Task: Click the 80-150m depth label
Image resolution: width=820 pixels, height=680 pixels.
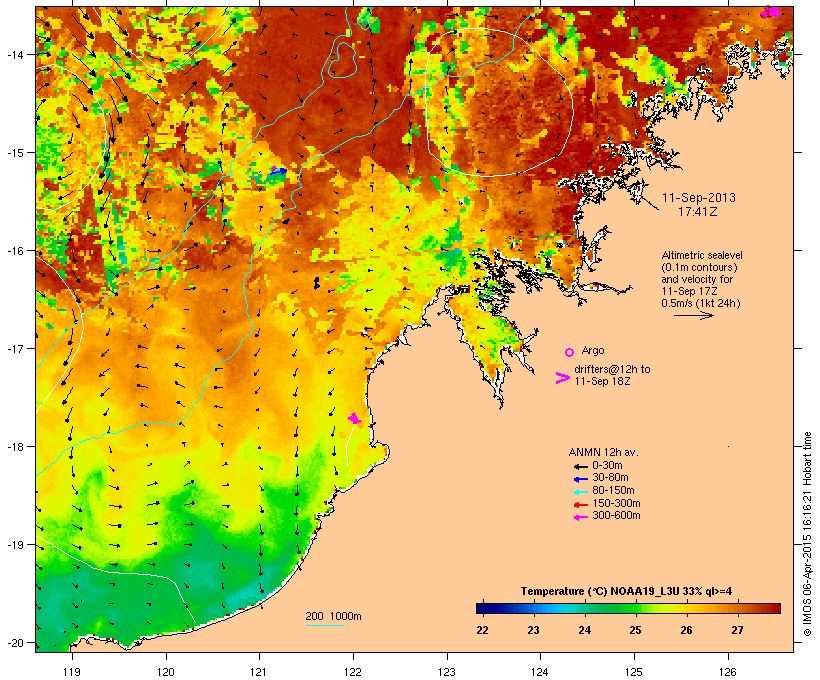Action: (x=613, y=491)
